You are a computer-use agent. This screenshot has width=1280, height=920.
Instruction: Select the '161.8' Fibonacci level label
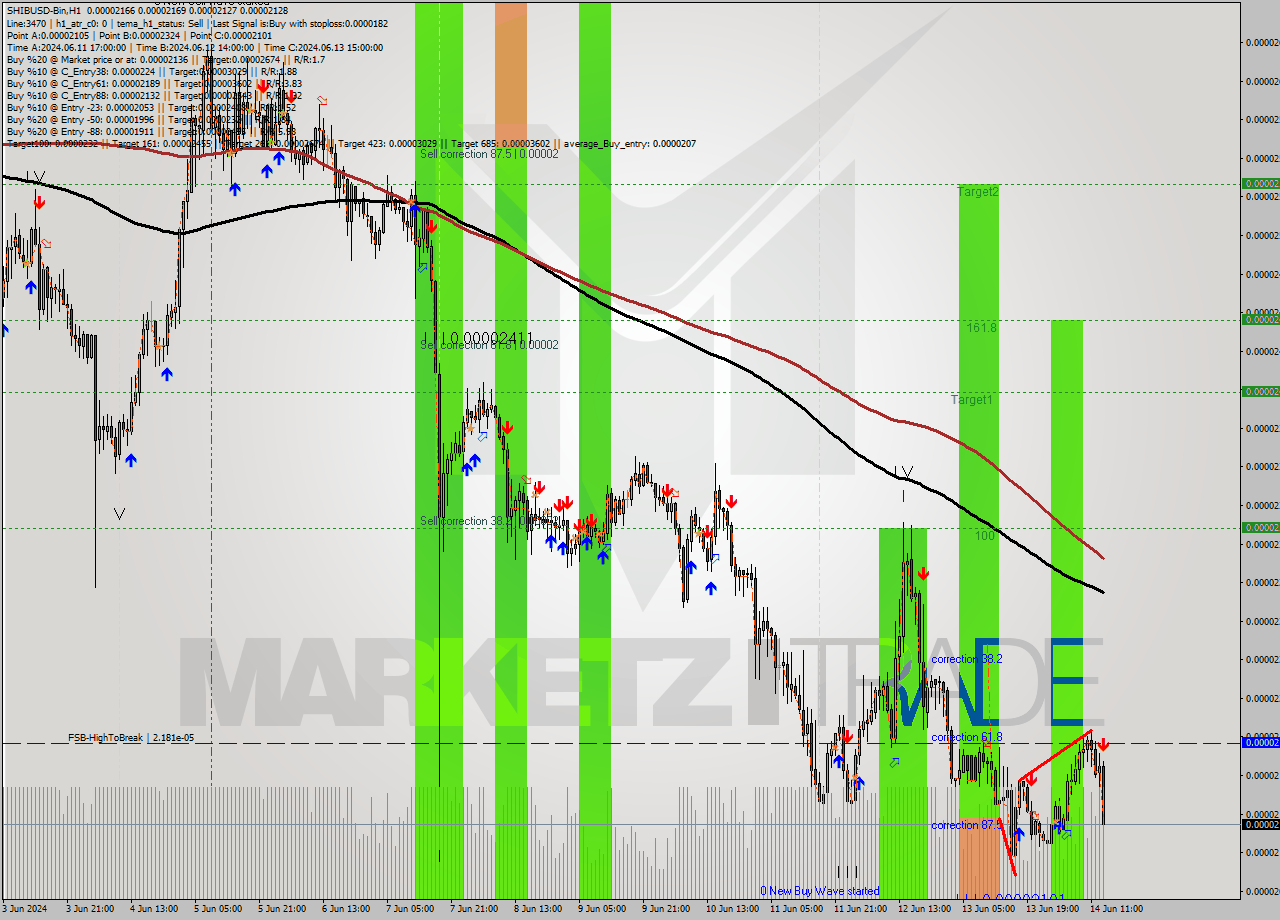pyautogui.click(x=981, y=327)
